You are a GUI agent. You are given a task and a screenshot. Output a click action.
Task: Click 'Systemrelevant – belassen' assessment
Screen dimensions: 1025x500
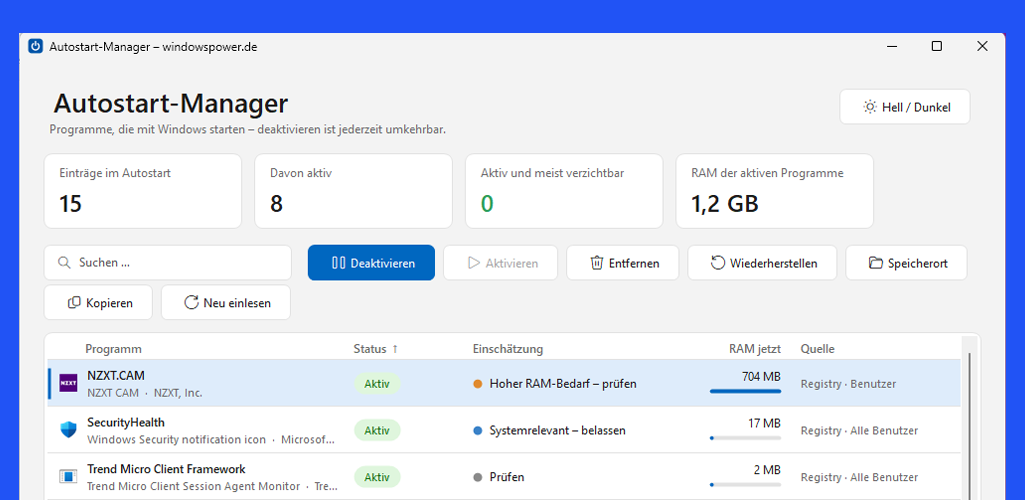(558, 430)
